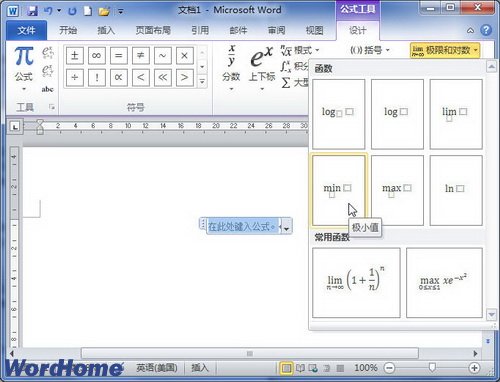The height and width of the screenshot is (382, 500).
Task: Click the abc normal text button
Action: [47, 89]
